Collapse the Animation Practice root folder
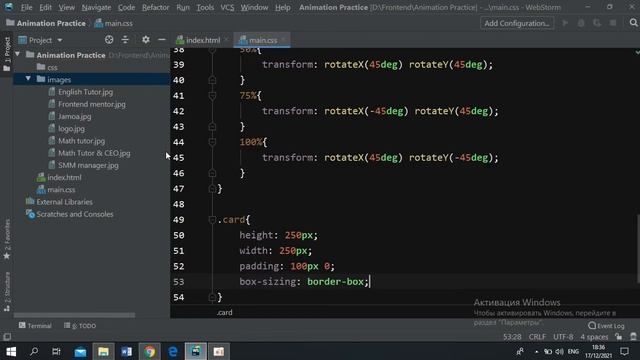Screen dimensions: 640x360 (x=18, y=54)
